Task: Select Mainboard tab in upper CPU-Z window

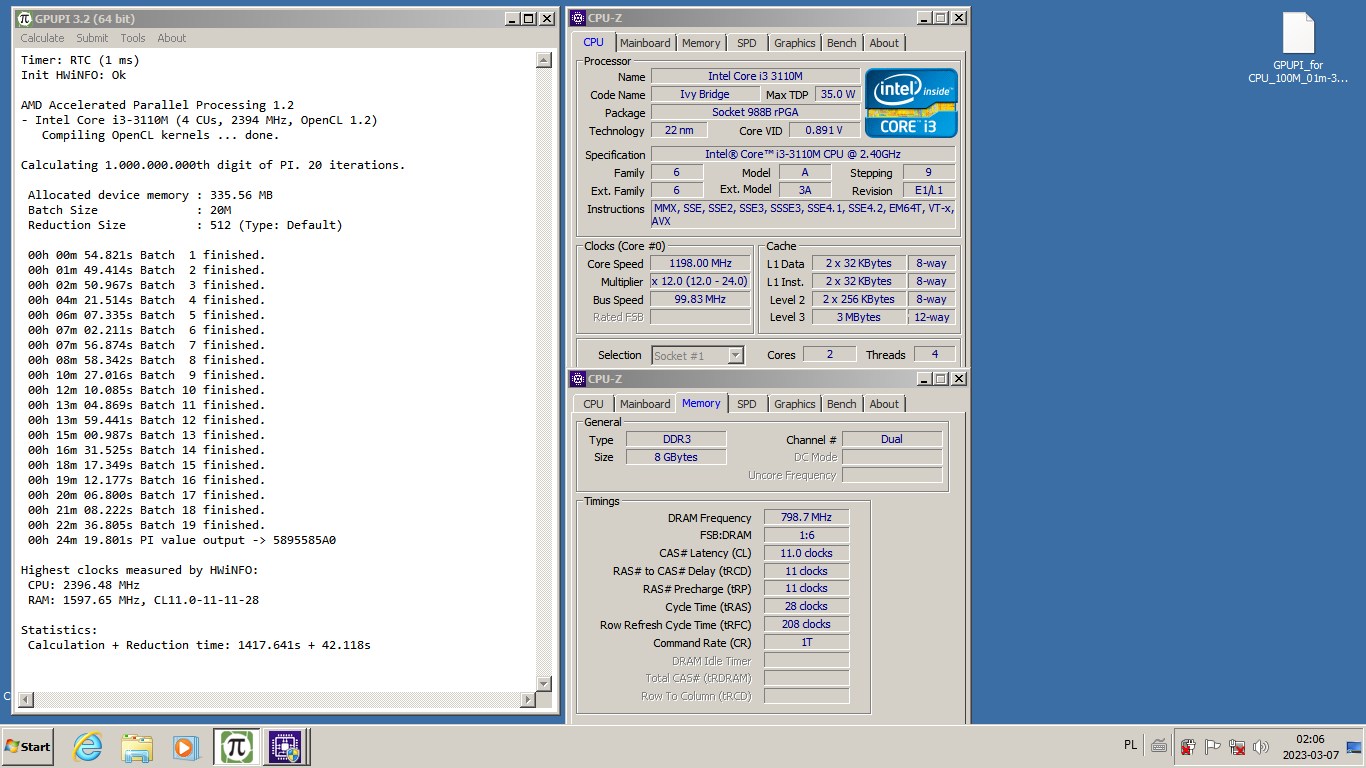Action: point(645,43)
